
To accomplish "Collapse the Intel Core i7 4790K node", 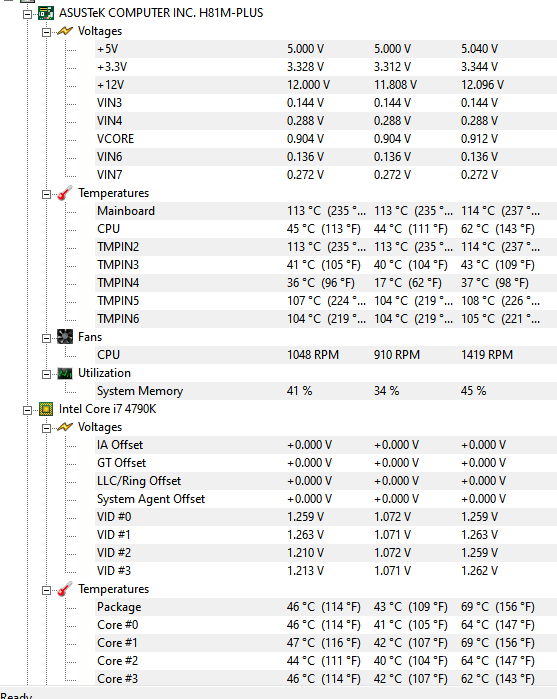I will tap(28, 411).
